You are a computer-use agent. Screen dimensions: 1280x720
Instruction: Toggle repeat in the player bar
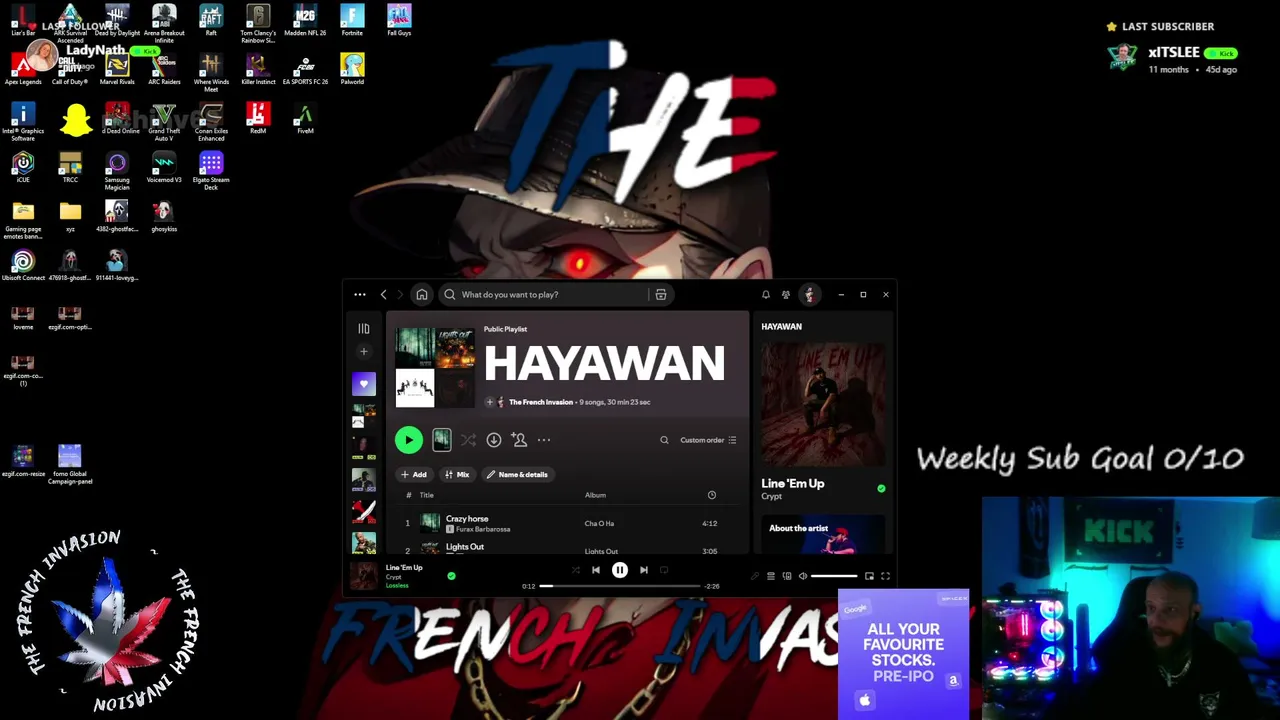pos(664,570)
